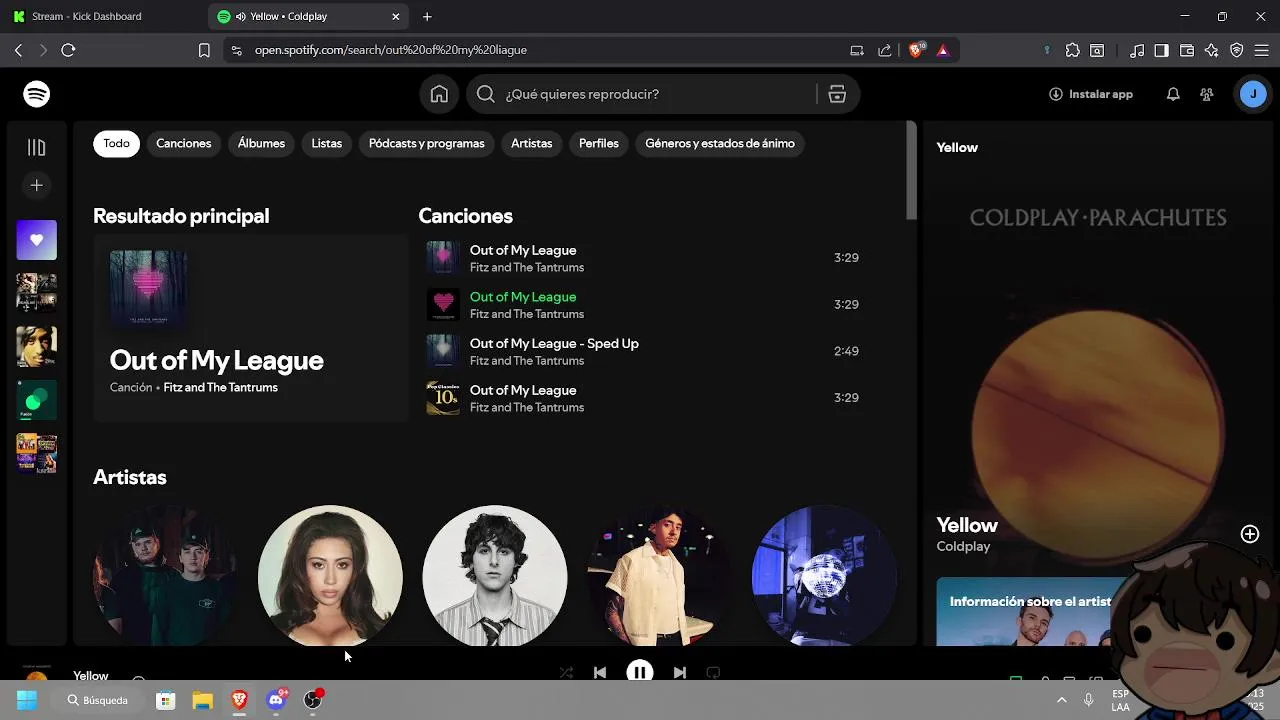Go back in browser history
This screenshot has height=720, width=1280.
(18, 50)
